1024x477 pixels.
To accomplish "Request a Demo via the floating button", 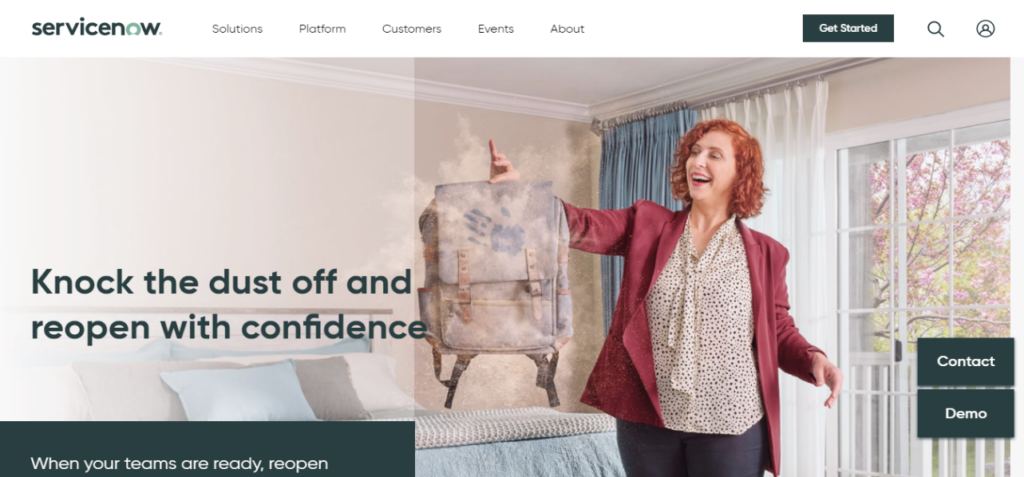I will pos(965,413).
